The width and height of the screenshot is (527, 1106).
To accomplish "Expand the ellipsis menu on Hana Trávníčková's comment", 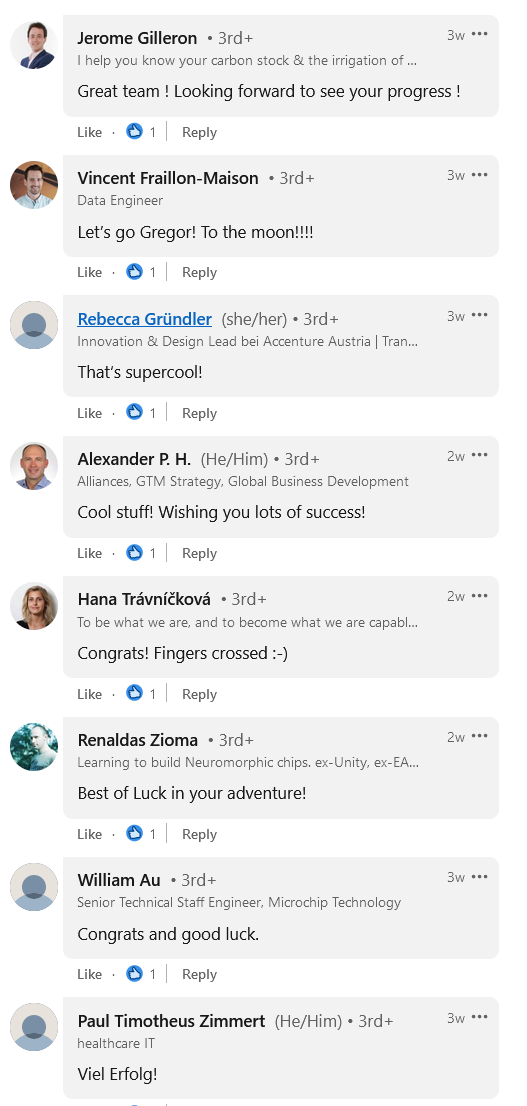I will pyautogui.click(x=480, y=595).
